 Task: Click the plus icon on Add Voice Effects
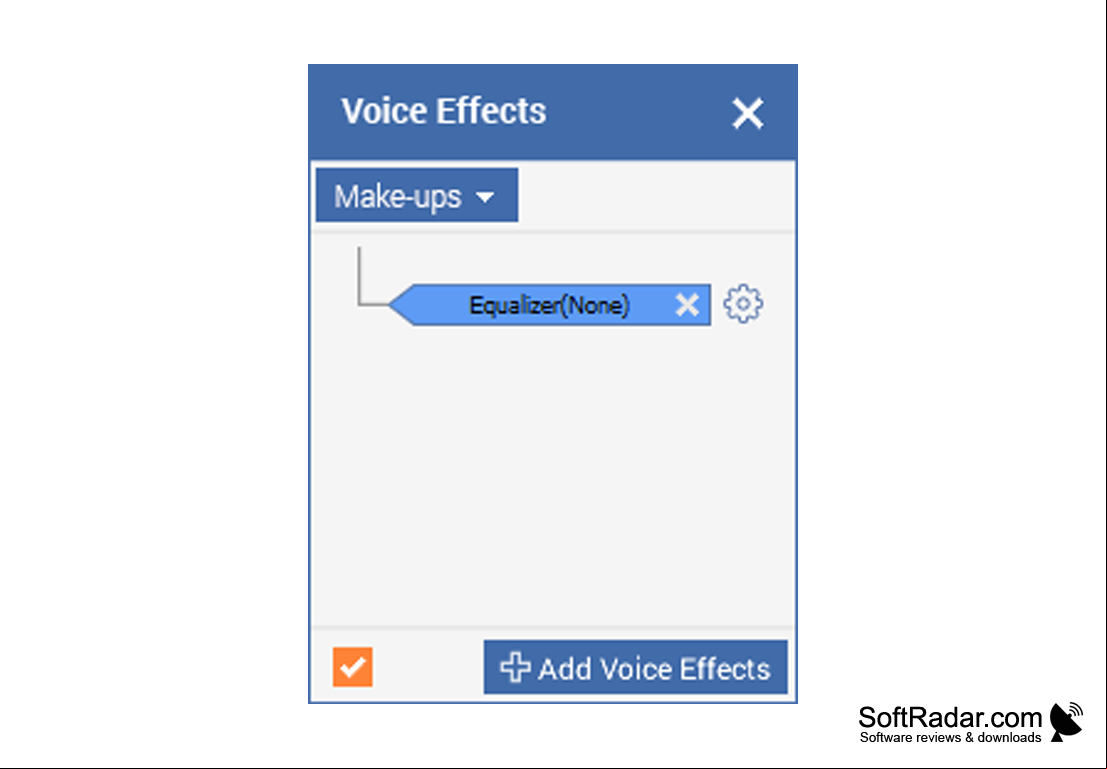(515, 667)
